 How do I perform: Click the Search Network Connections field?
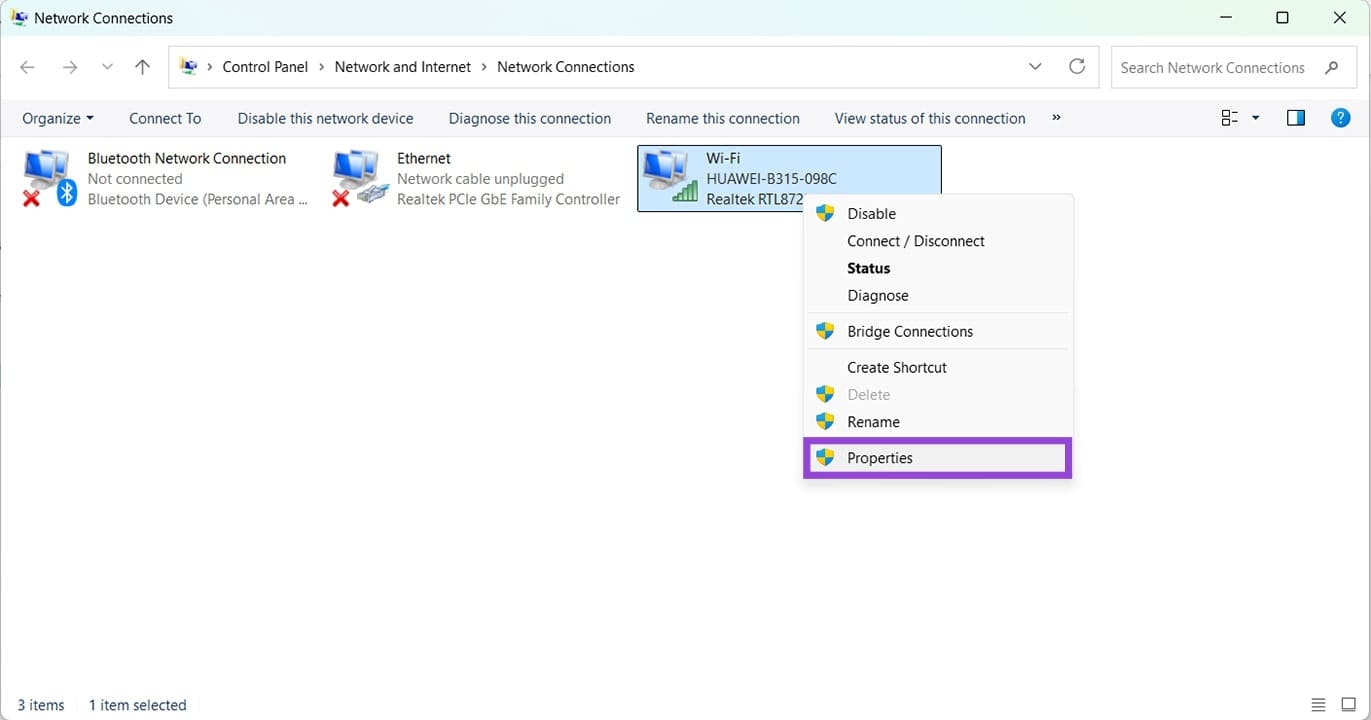(1212, 68)
